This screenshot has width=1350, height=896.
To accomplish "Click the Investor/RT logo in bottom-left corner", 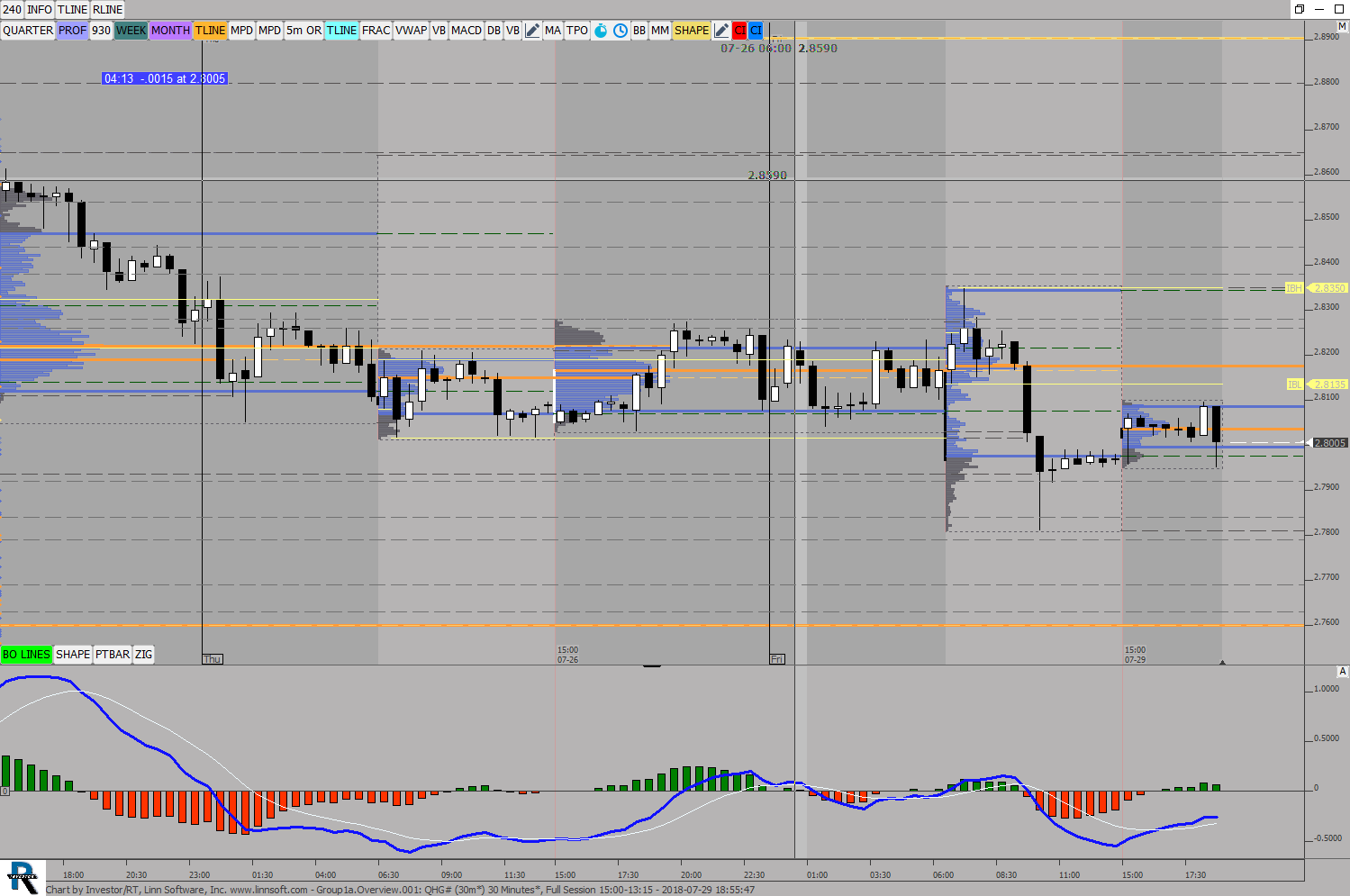I will point(23,877).
